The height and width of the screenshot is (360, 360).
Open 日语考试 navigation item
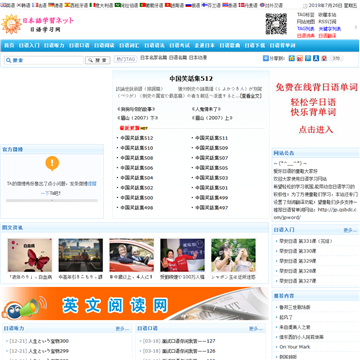pyautogui.click(x=179, y=45)
